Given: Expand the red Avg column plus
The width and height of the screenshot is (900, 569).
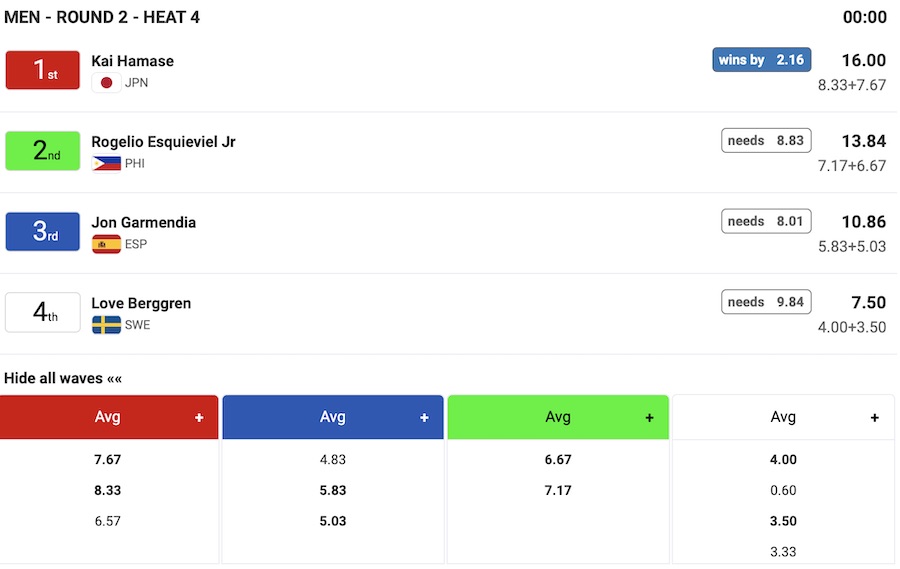Looking at the screenshot, I should [199, 418].
